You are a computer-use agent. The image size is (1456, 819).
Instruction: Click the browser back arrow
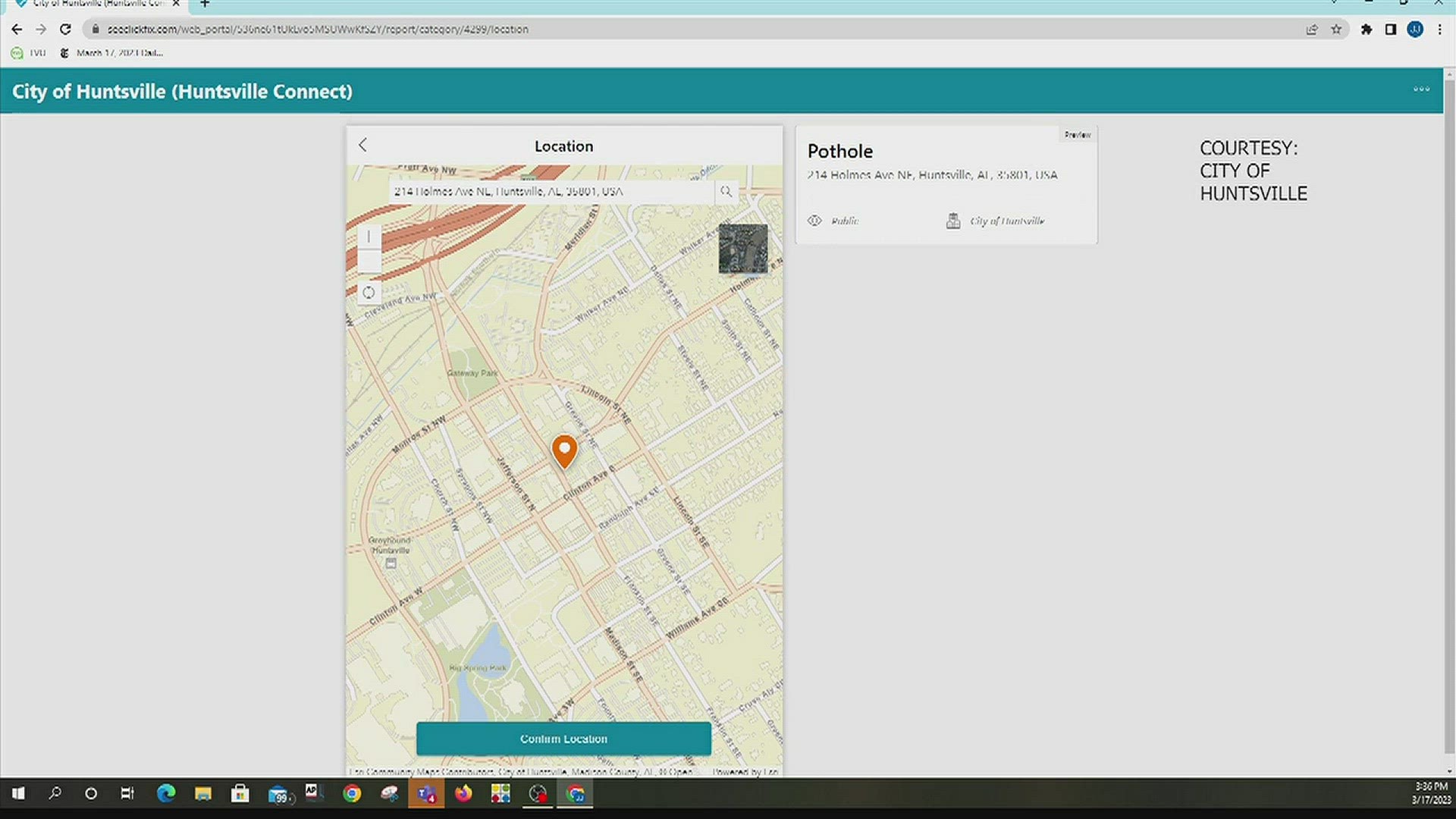click(x=17, y=30)
